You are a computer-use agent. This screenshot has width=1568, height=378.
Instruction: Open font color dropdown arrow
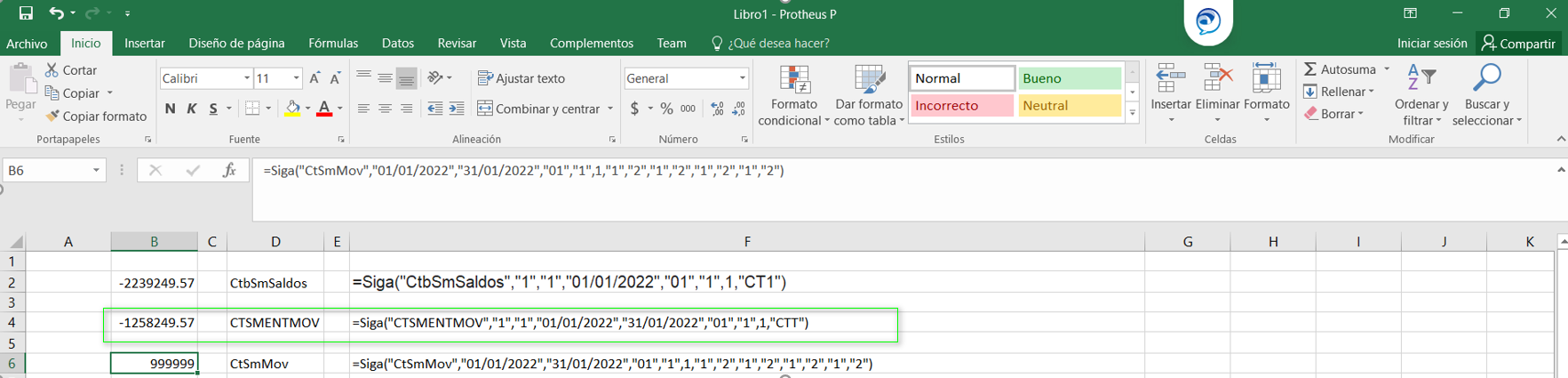[339, 109]
